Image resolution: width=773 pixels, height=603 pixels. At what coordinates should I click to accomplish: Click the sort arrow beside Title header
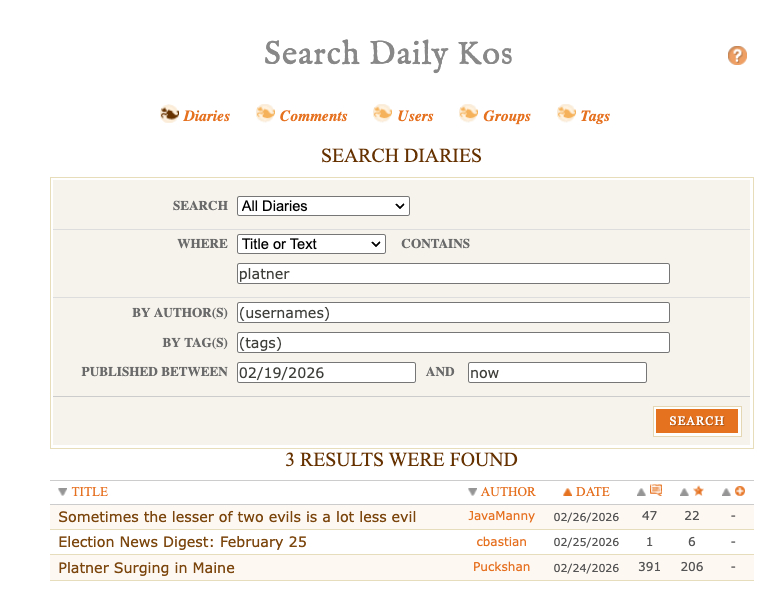click(63, 492)
